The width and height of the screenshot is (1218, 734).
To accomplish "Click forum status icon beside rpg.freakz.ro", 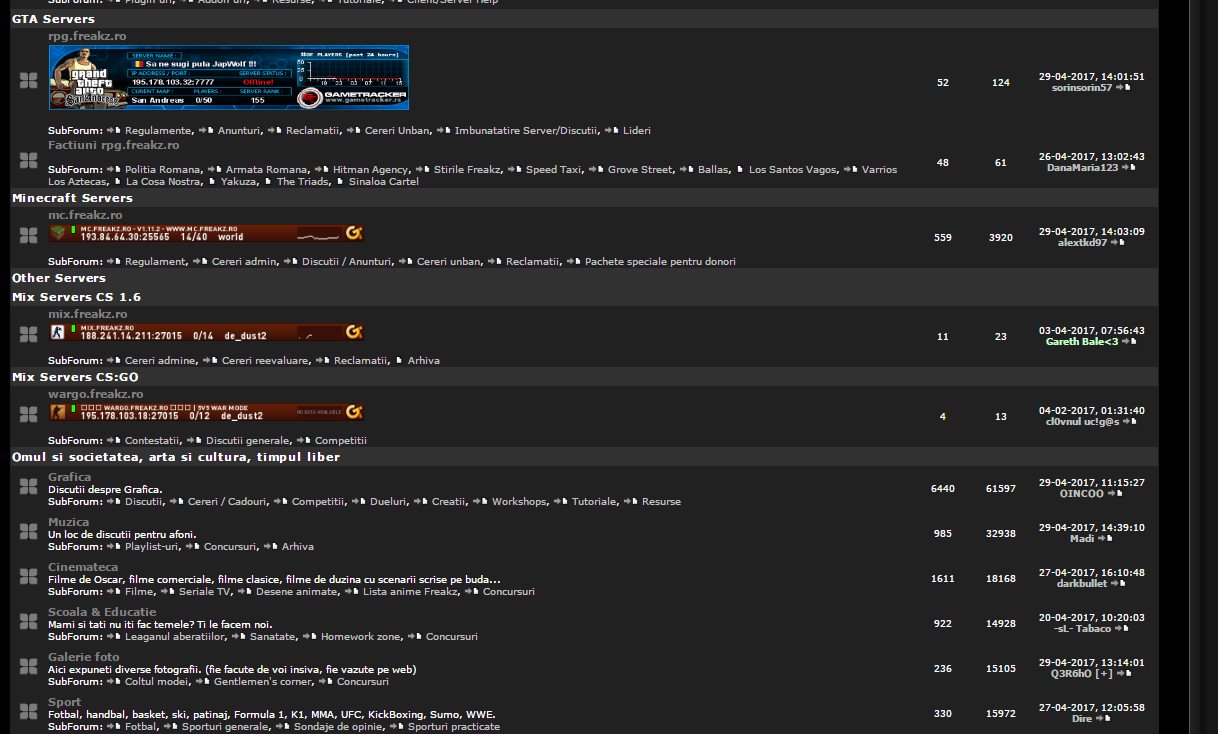I will (x=28, y=81).
